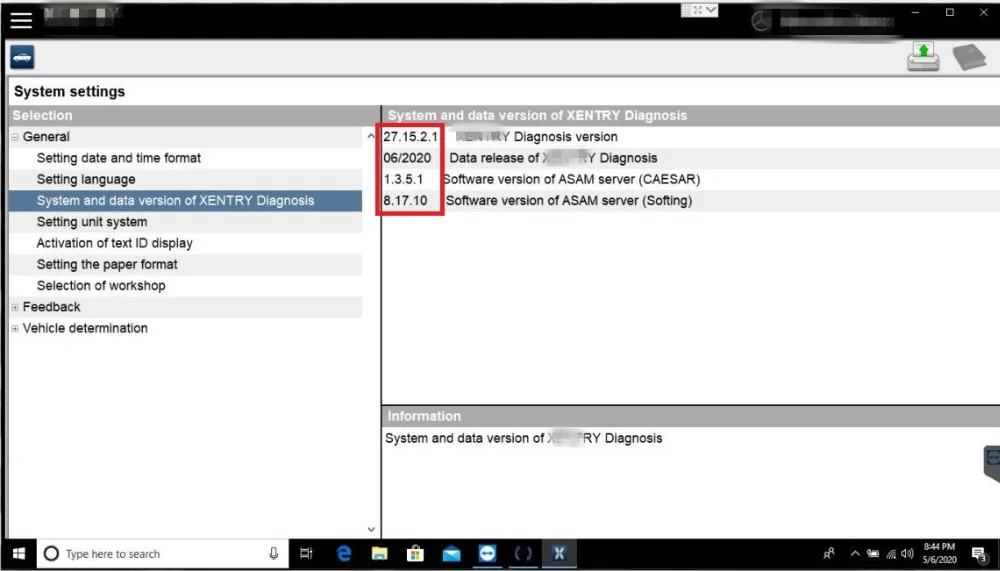Image resolution: width=1000 pixels, height=571 pixels.
Task: Select Setting the paper format
Action: (x=107, y=264)
